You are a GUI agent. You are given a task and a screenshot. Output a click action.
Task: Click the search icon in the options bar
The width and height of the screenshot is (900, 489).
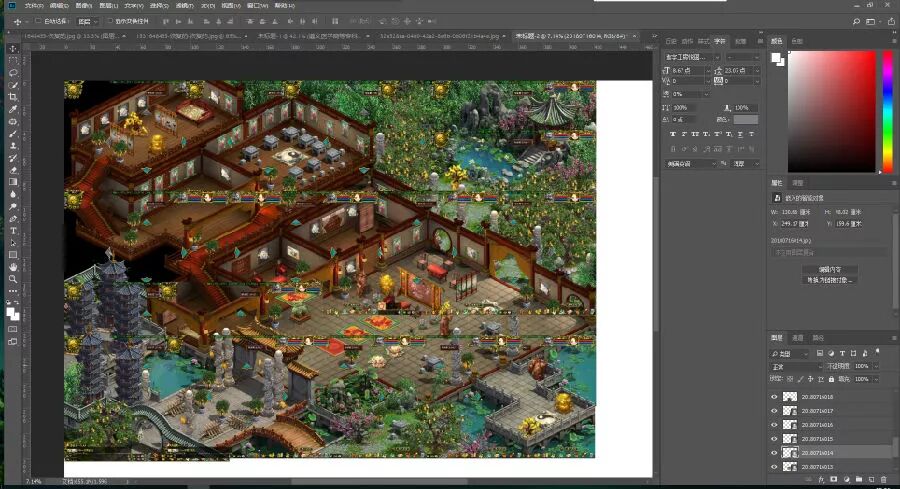coord(856,21)
